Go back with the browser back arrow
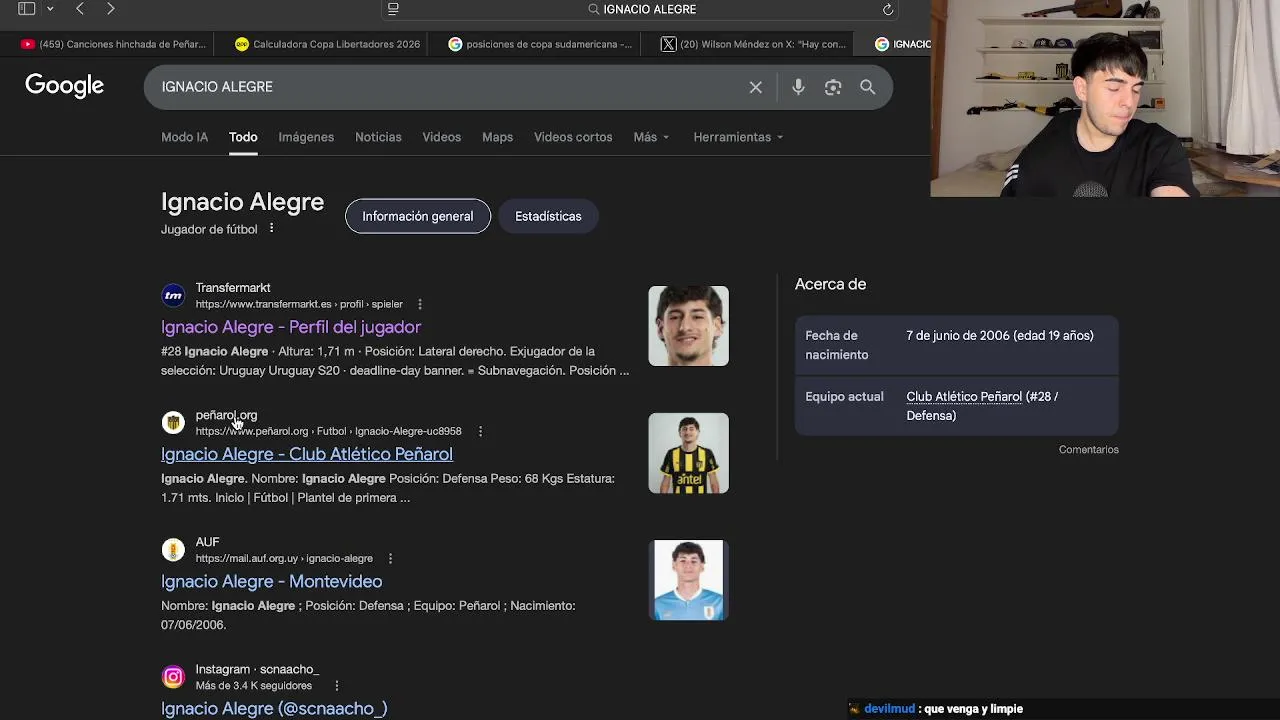The height and width of the screenshot is (720, 1280). click(80, 9)
